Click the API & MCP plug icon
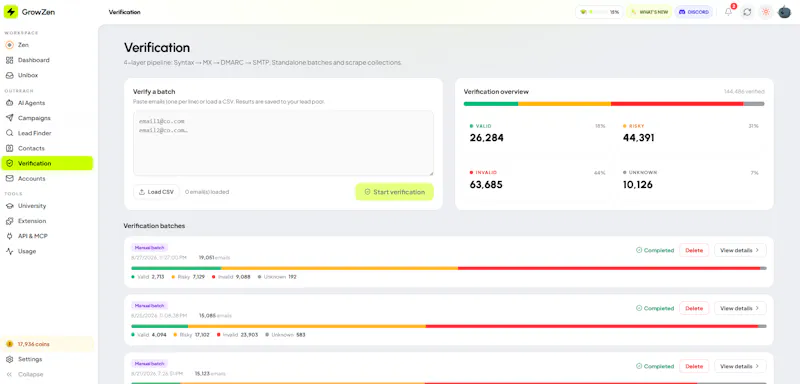The height and width of the screenshot is (384, 800). click(9, 236)
